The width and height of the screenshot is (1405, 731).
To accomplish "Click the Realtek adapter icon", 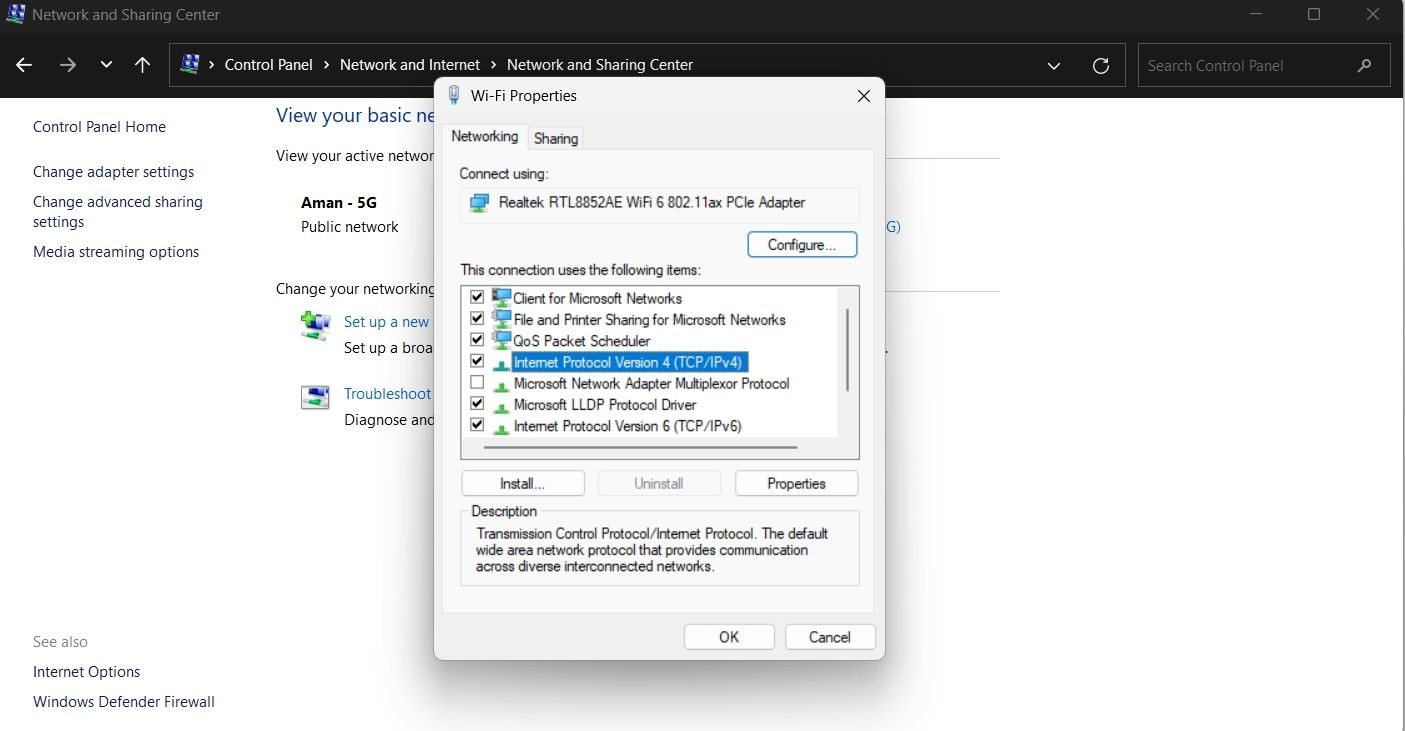I will (x=480, y=203).
